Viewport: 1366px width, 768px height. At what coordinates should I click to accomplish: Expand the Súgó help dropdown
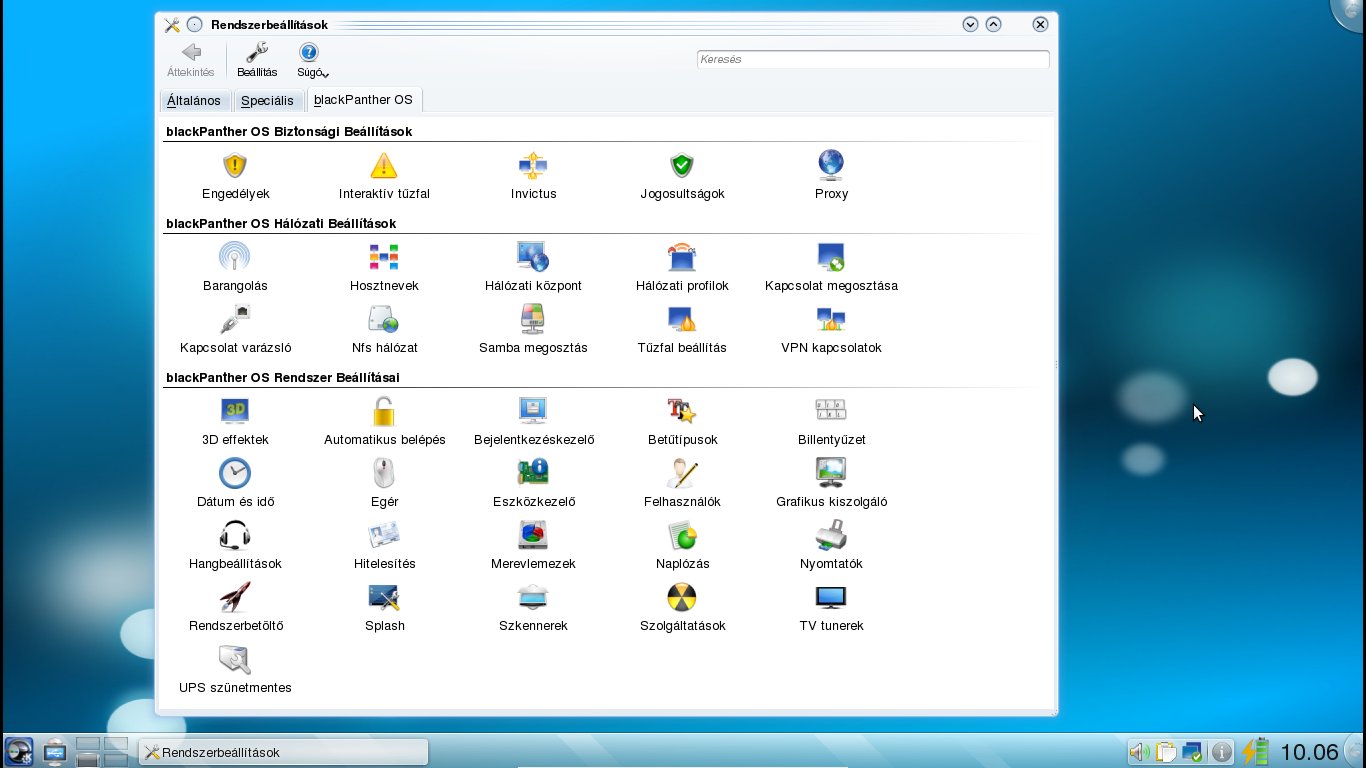coord(312,60)
